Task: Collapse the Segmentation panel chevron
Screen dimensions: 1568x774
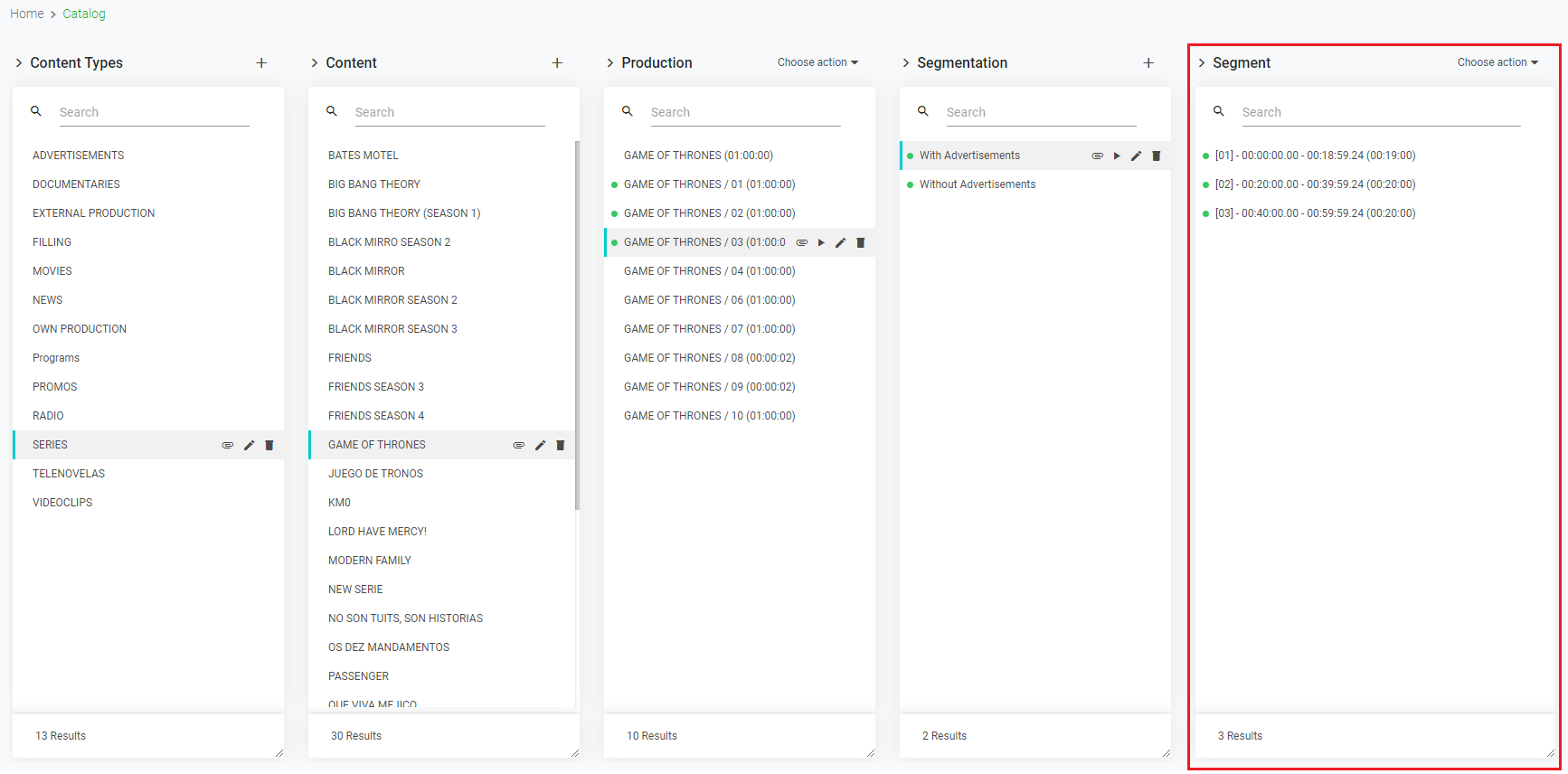Action: pyautogui.click(x=906, y=62)
